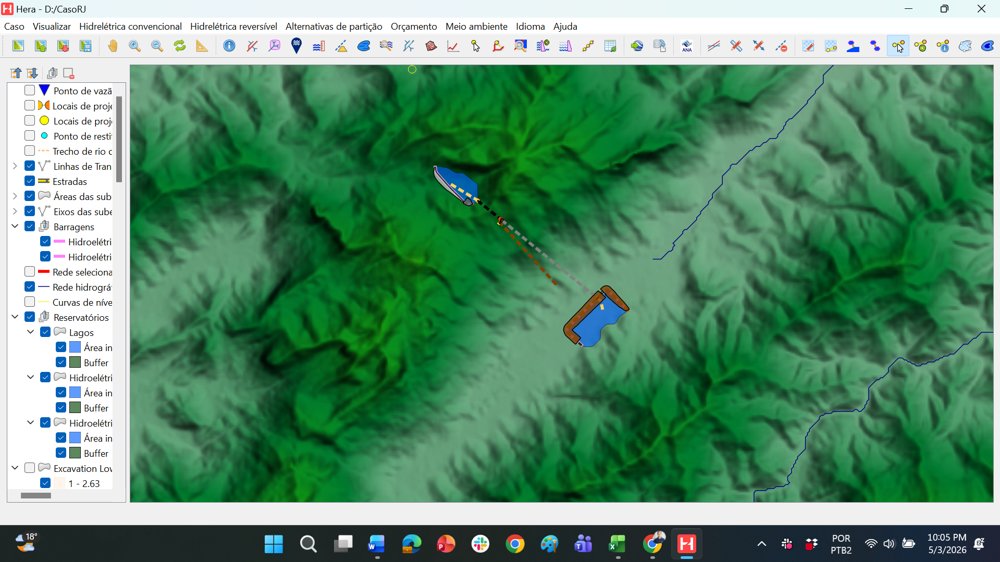
Task: Collapse the Excavation Lov group
Action: point(15,468)
